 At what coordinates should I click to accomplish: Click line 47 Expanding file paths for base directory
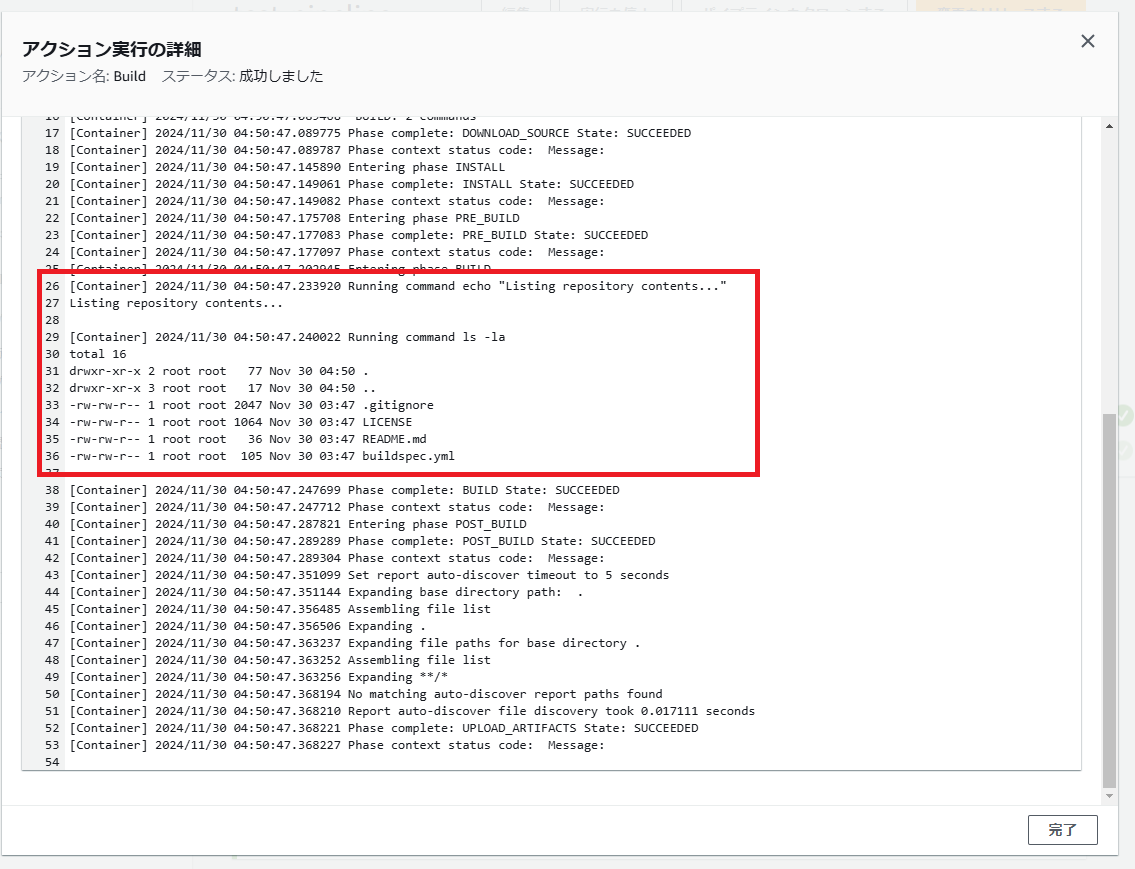(355, 643)
